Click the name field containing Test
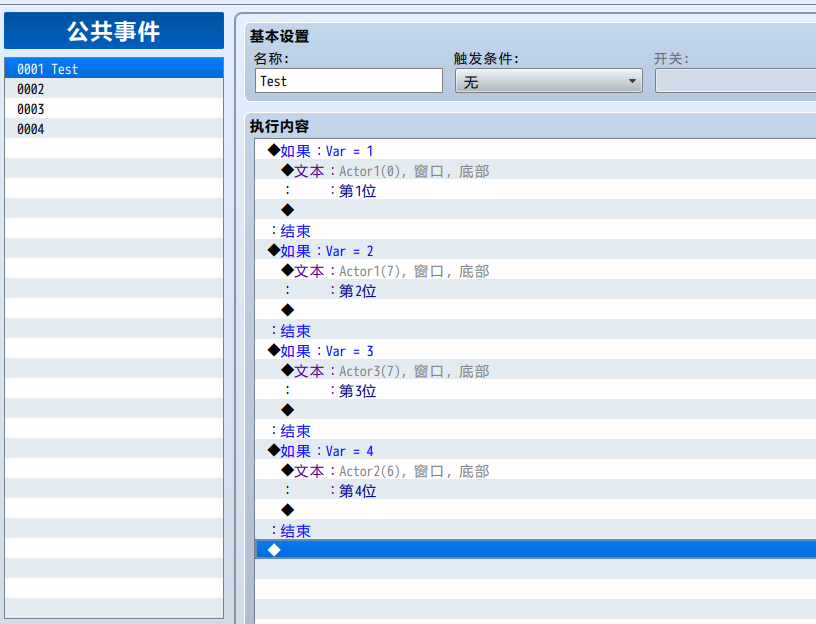The height and width of the screenshot is (624, 816). pyautogui.click(x=349, y=81)
